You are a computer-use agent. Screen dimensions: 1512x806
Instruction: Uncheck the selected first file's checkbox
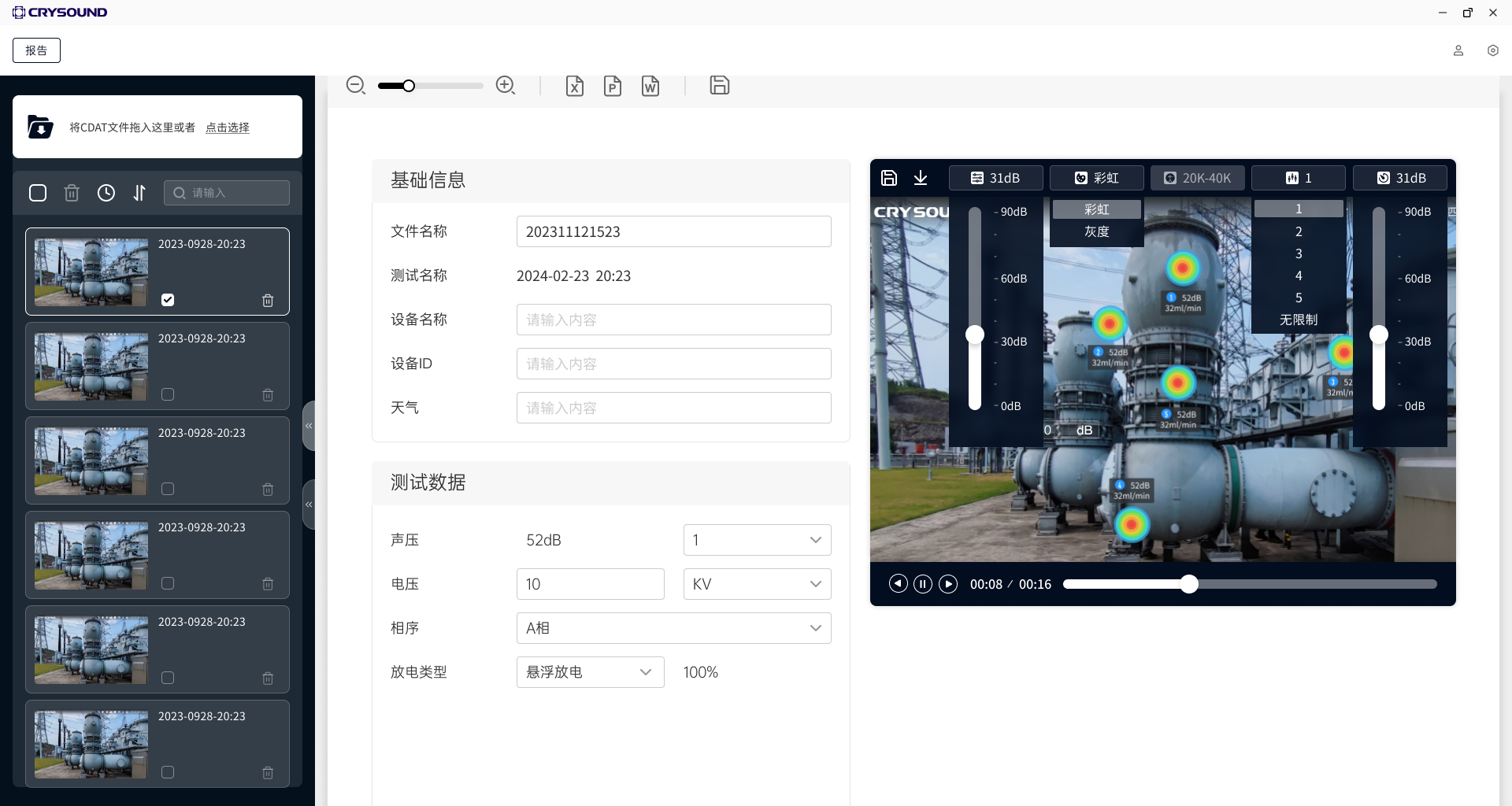[x=168, y=300]
